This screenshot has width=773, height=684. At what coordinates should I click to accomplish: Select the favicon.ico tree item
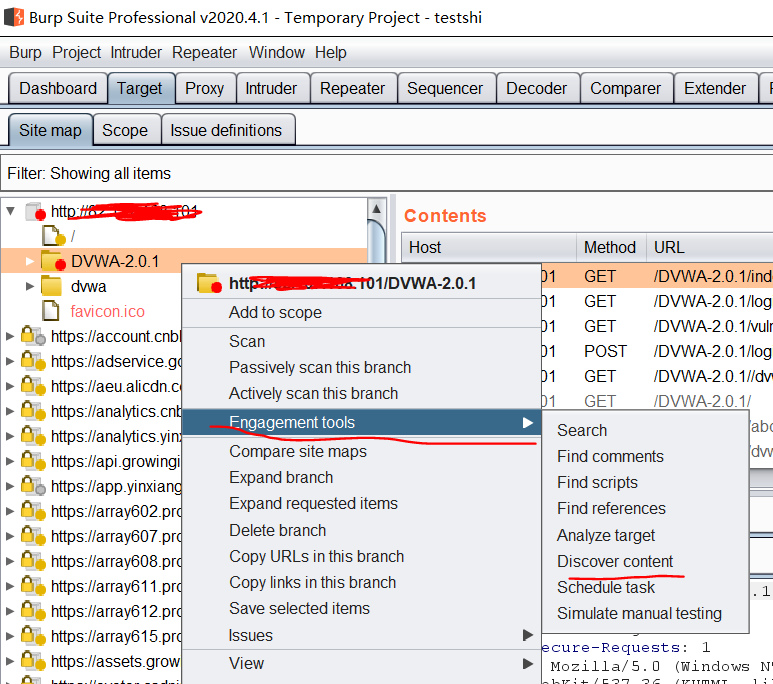point(107,311)
